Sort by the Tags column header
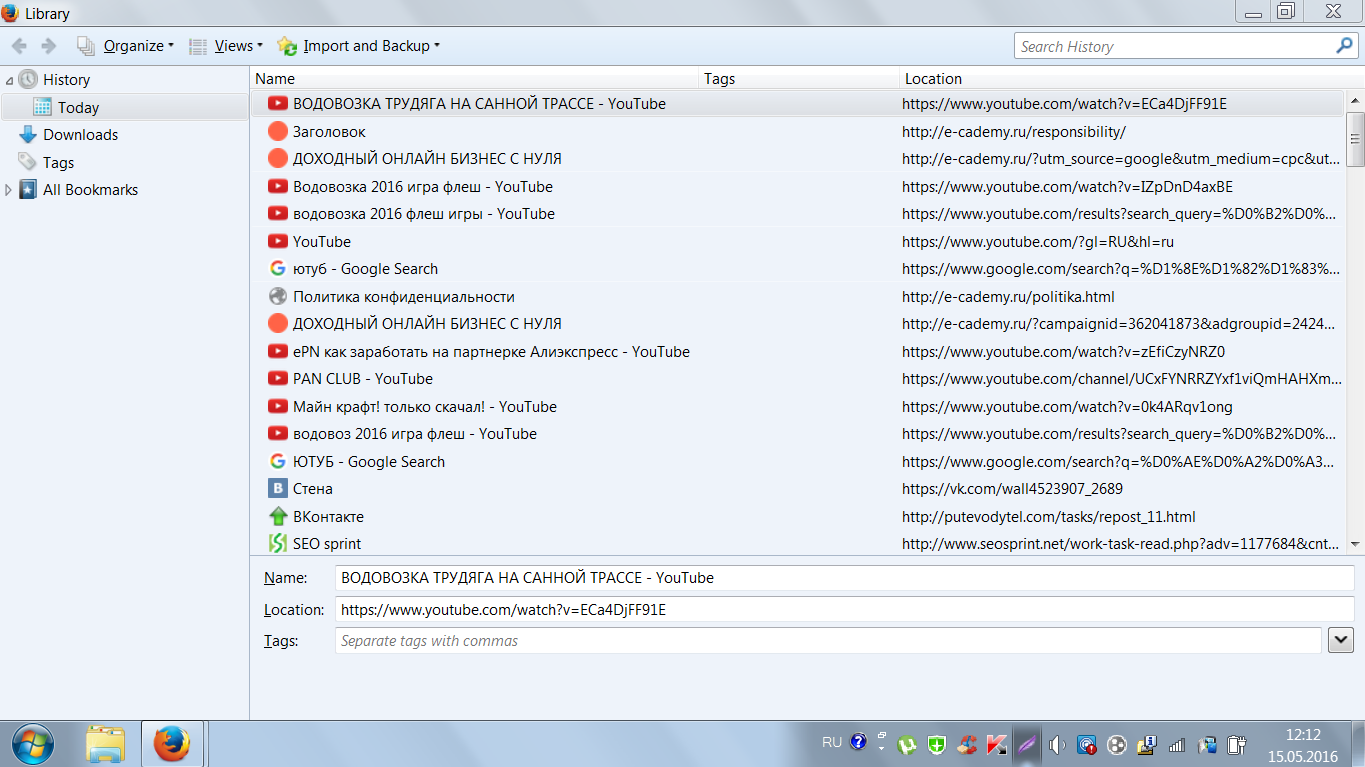 click(799, 79)
